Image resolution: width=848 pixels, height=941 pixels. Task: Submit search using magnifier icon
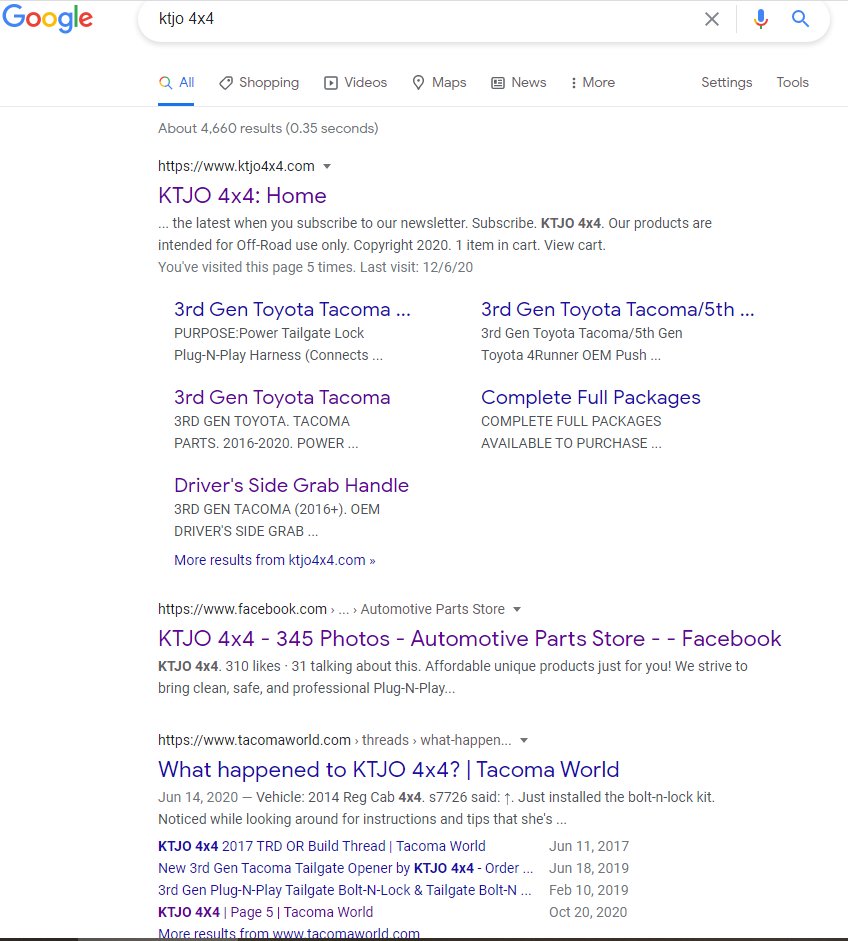(801, 19)
